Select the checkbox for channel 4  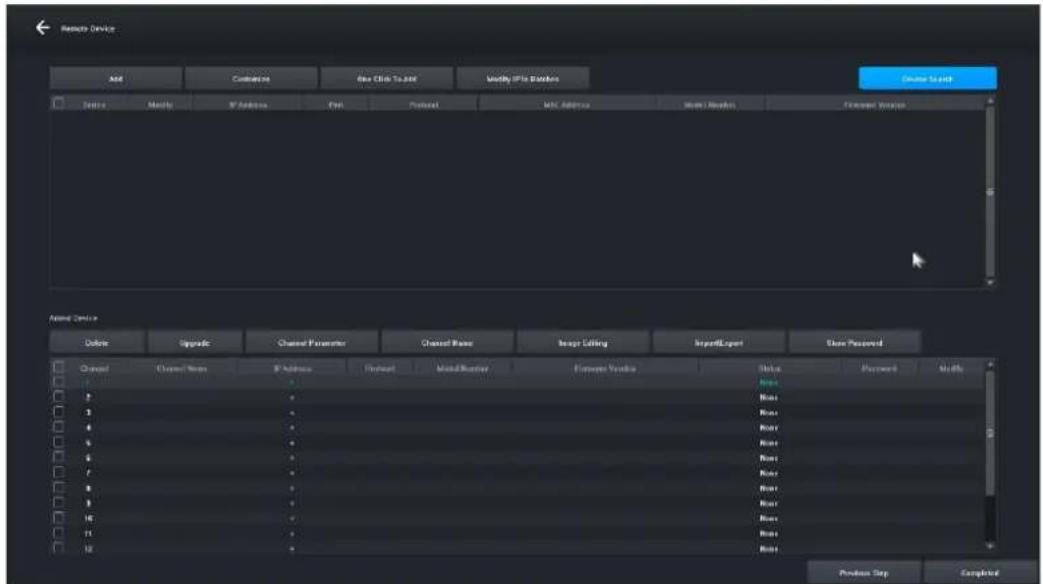click(x=59, y=427)
